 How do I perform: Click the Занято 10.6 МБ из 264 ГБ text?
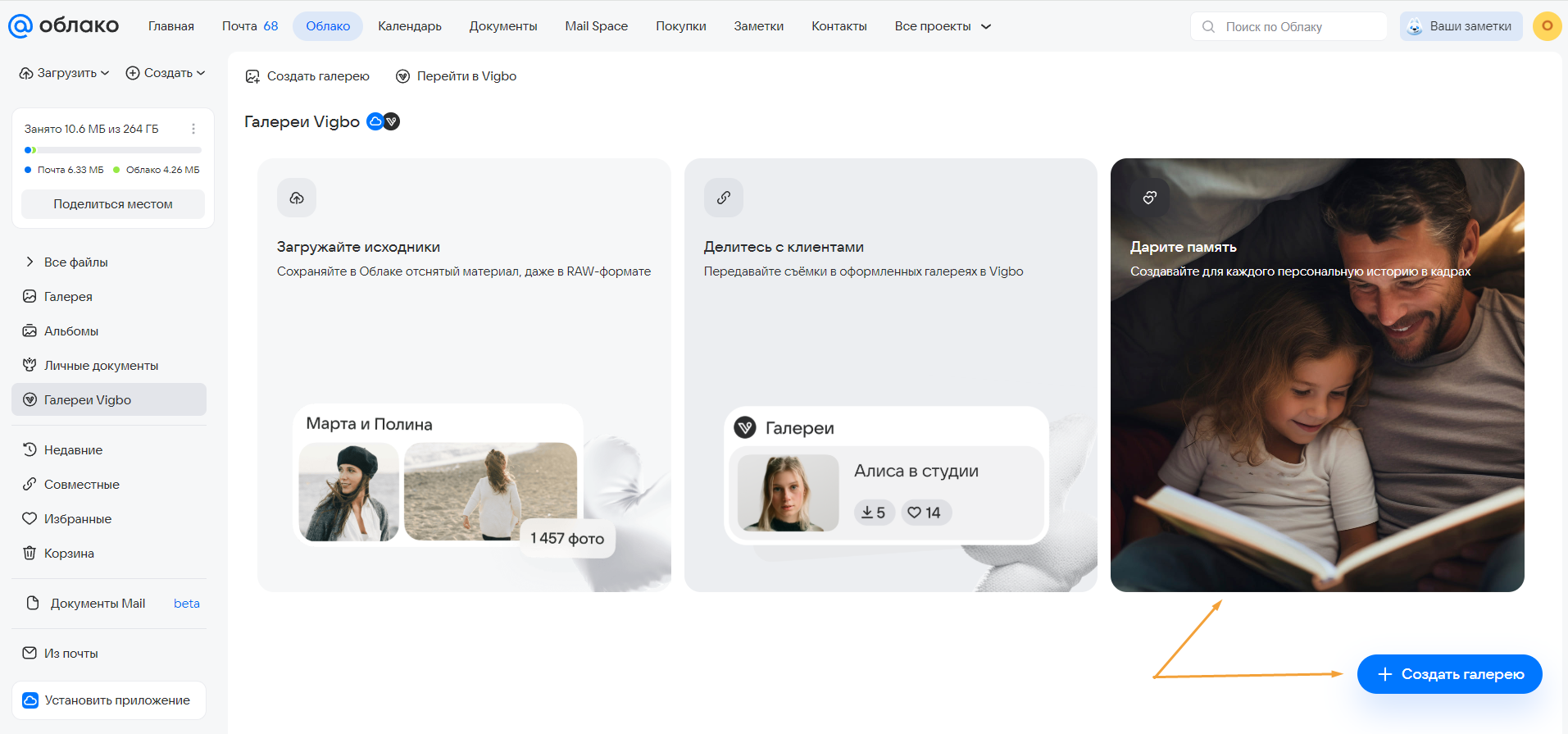(x=92, y=129)
